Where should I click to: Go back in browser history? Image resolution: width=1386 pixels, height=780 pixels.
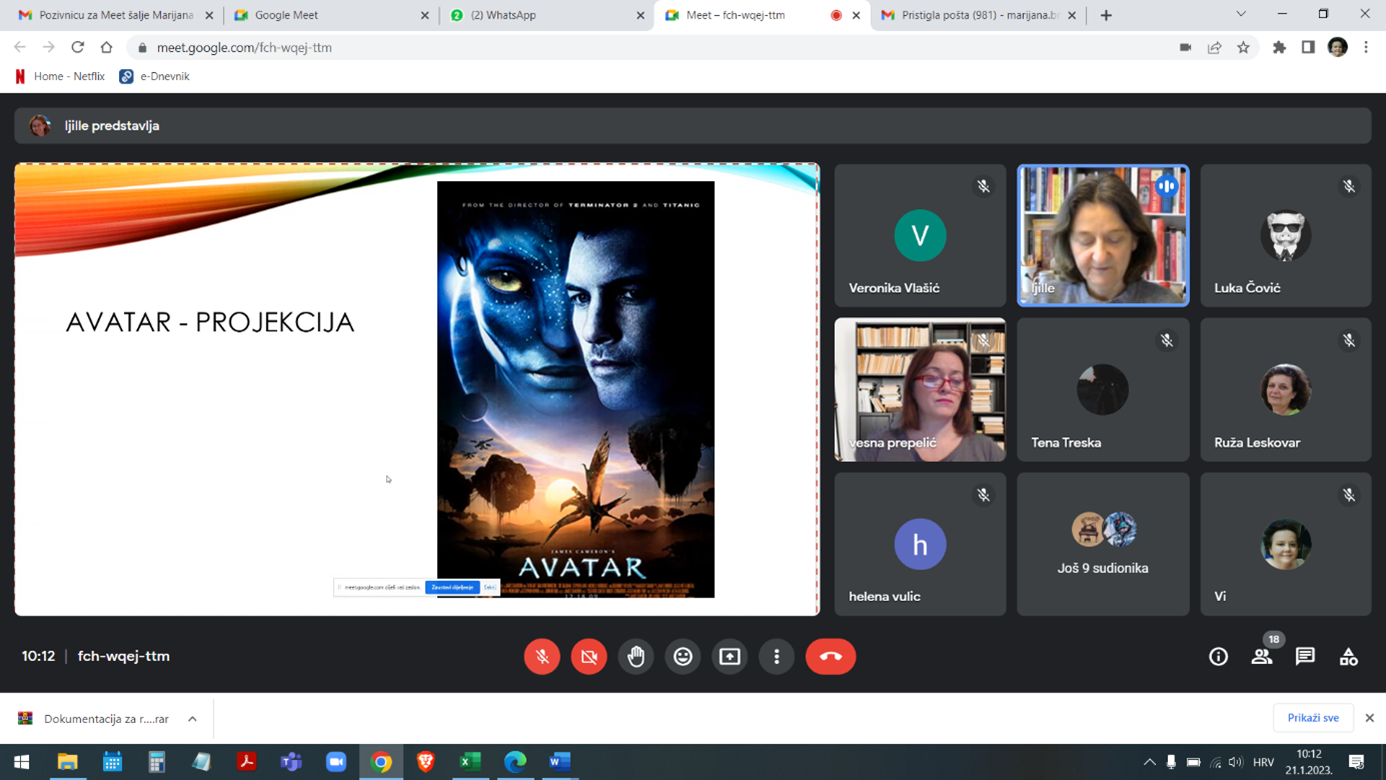coord(20,47)
